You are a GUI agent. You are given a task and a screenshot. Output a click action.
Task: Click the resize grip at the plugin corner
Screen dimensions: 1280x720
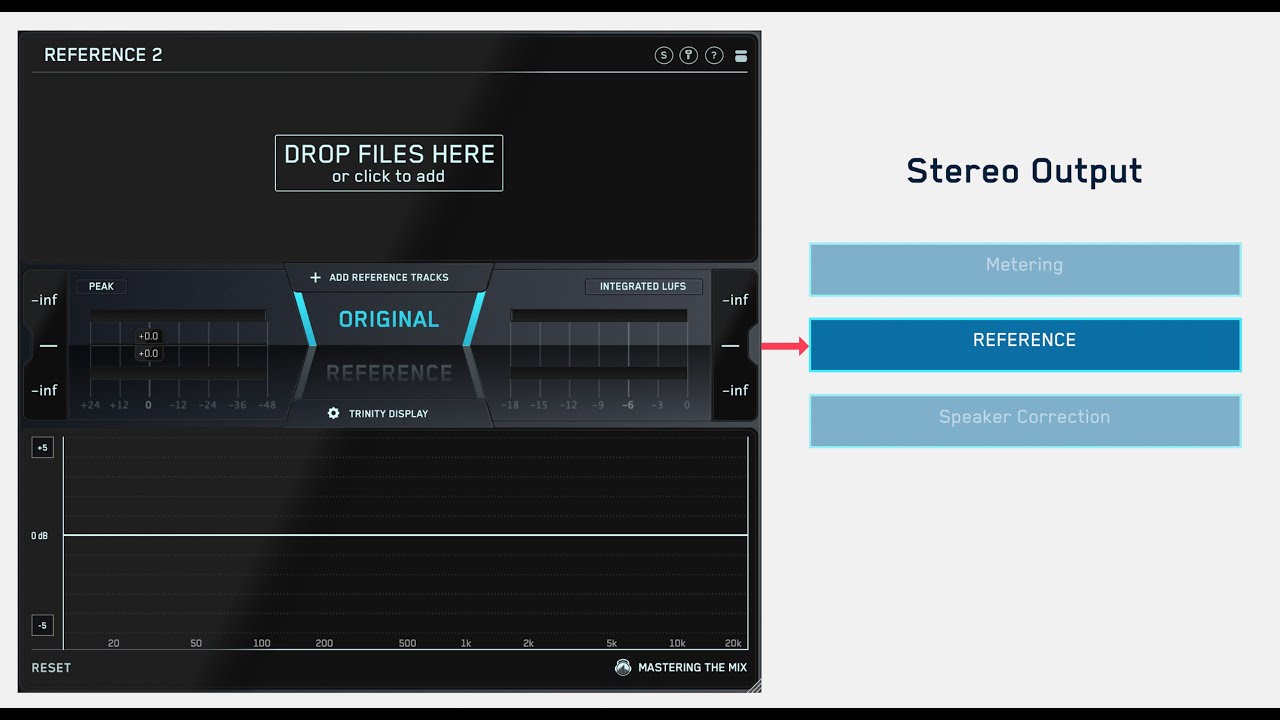coord(754,685)
